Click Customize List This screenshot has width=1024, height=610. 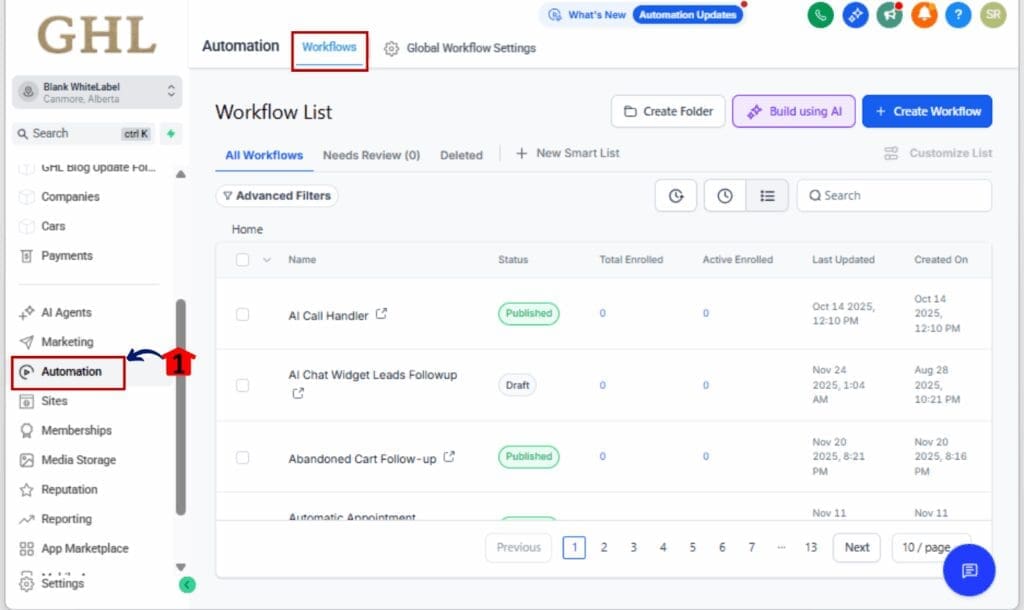[938, 153]
